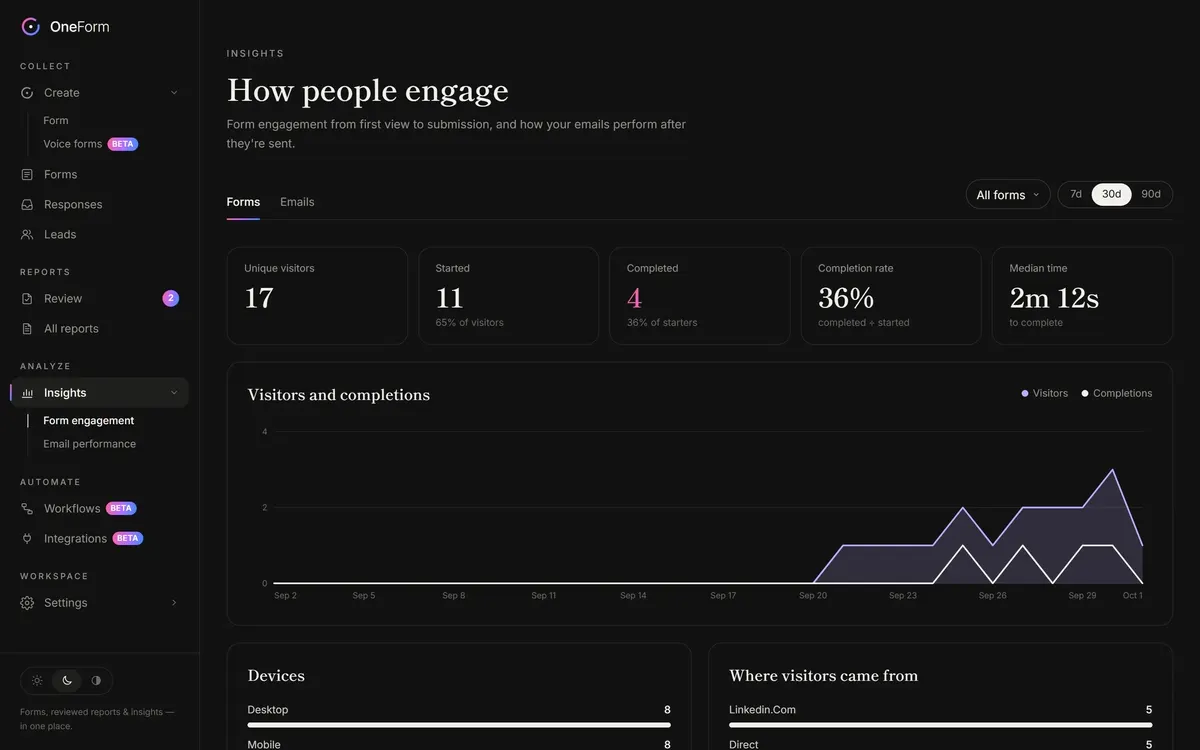Click the Review badge showing 2
The height and width of the screenshot is (750, 1200).
pos(171,298)
